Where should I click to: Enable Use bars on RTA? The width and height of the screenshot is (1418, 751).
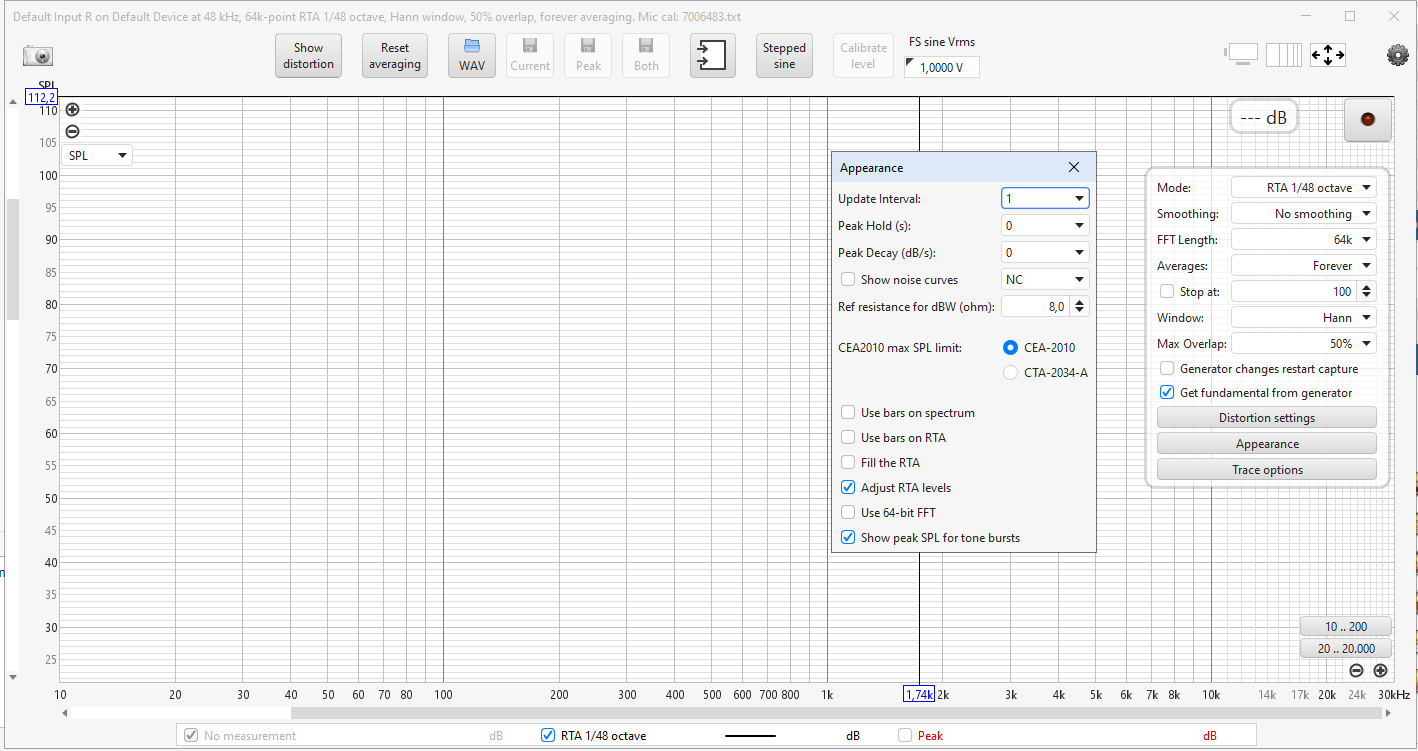(x=848, y=438)
